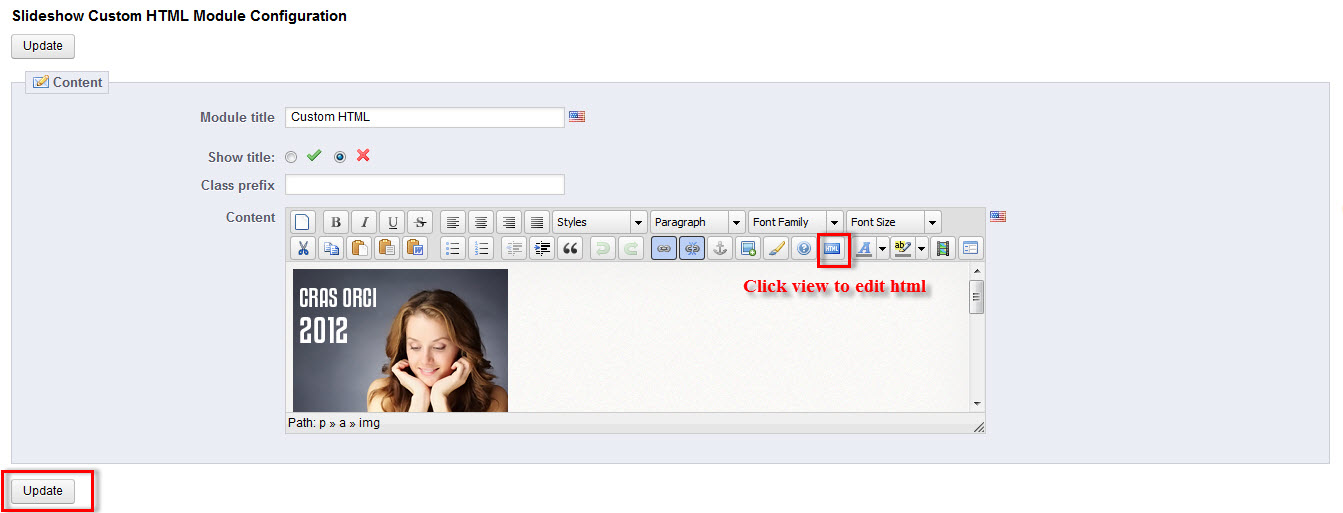Apply background highlight color
The width and height of the screenshot is (1343, 513).
[x=902, y=248]
